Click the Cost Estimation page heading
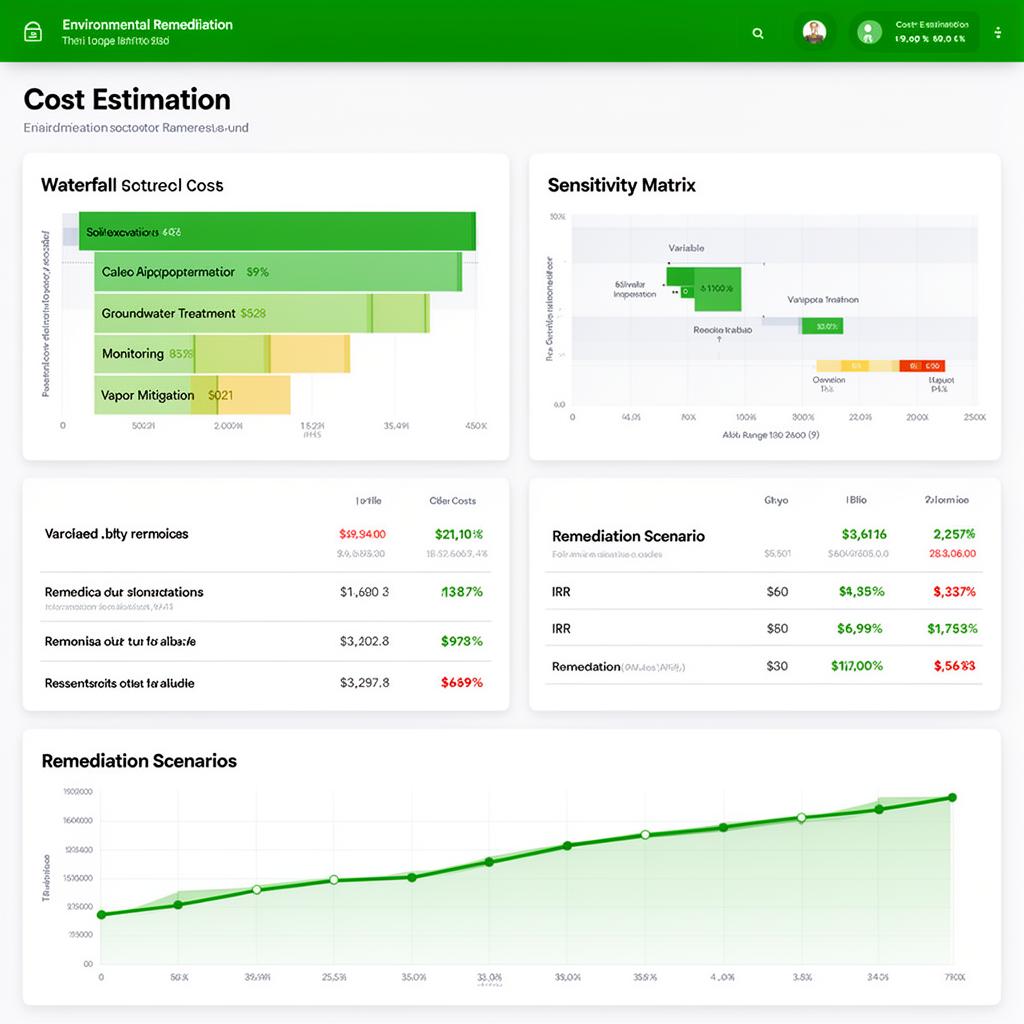 coord(127,100)
